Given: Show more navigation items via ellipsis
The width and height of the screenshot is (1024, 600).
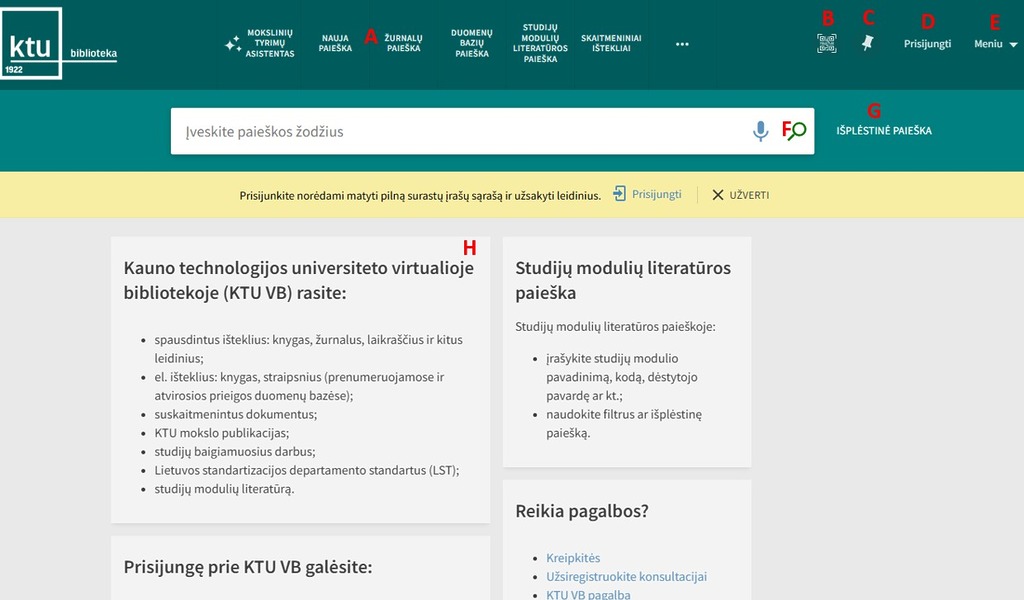Looking at the screenshot, I should click(x=682, y=44).
